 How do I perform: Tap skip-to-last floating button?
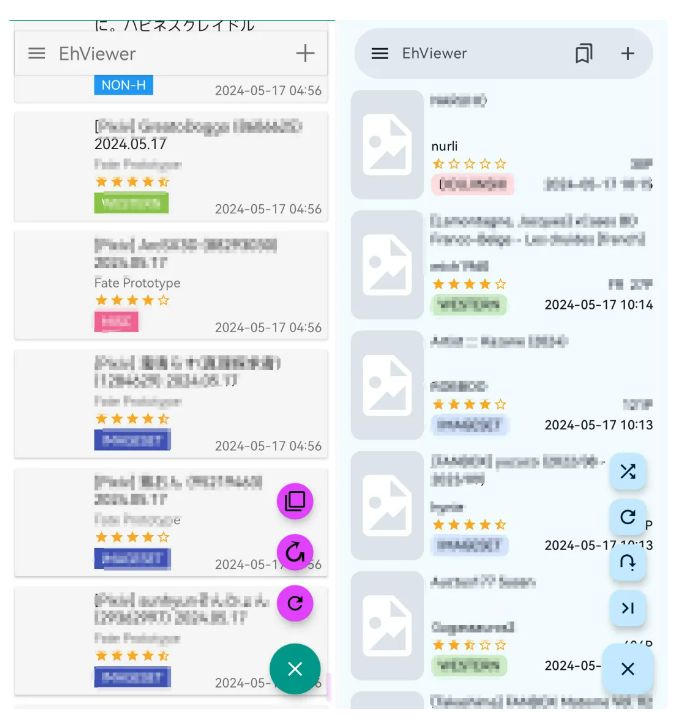pos(628,608)
